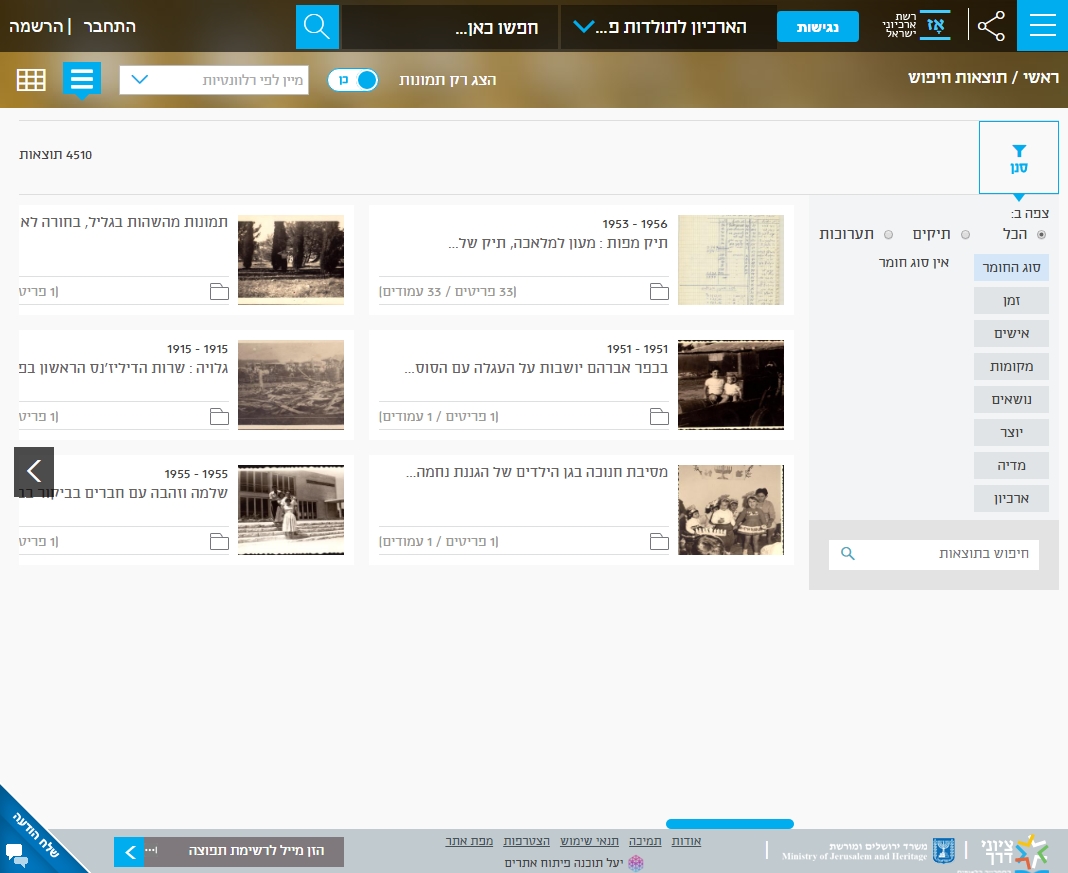The width and height of the screenshot is (1068, 873).
Task: Click the התחבר login link
Action: click(109, 27)
